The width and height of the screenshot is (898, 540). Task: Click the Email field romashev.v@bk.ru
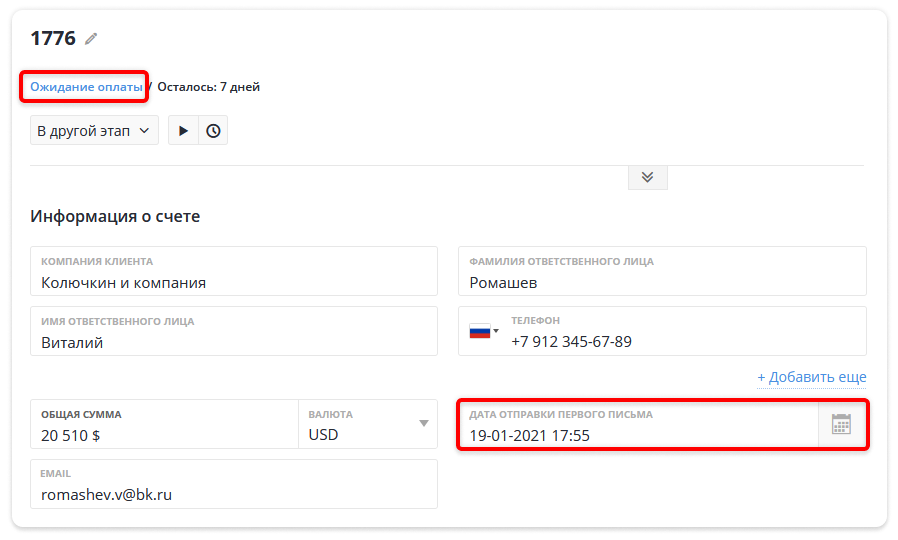click(x=234, y=484)
